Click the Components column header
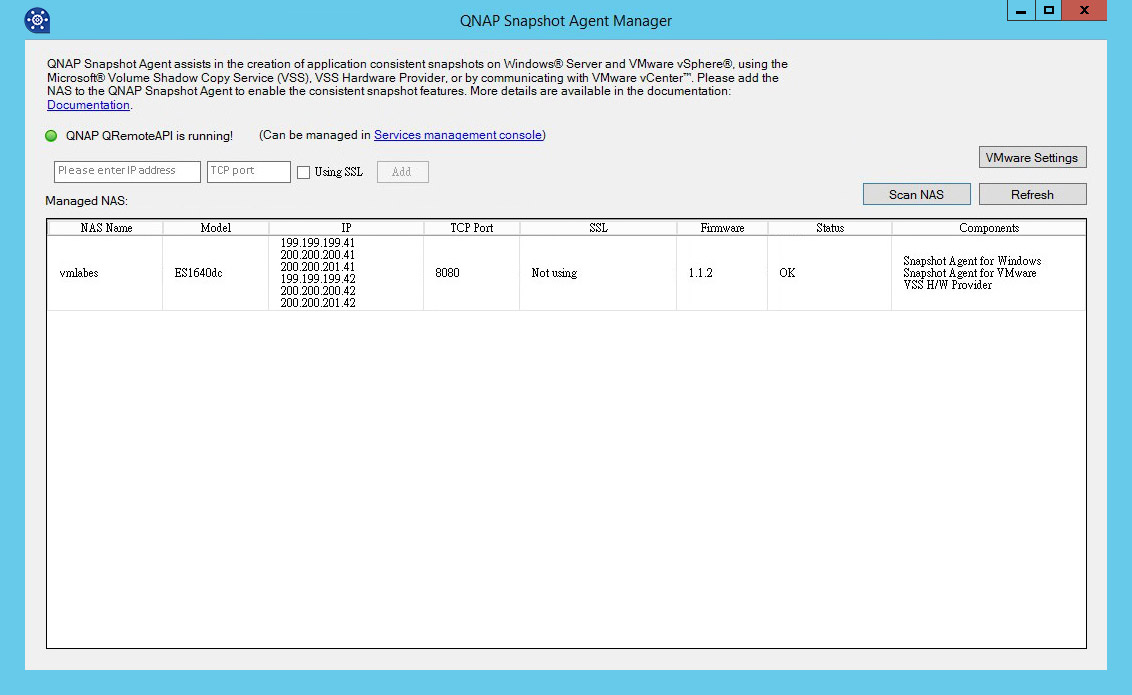This screenshot has width=1132, height=695. [988, 228]
